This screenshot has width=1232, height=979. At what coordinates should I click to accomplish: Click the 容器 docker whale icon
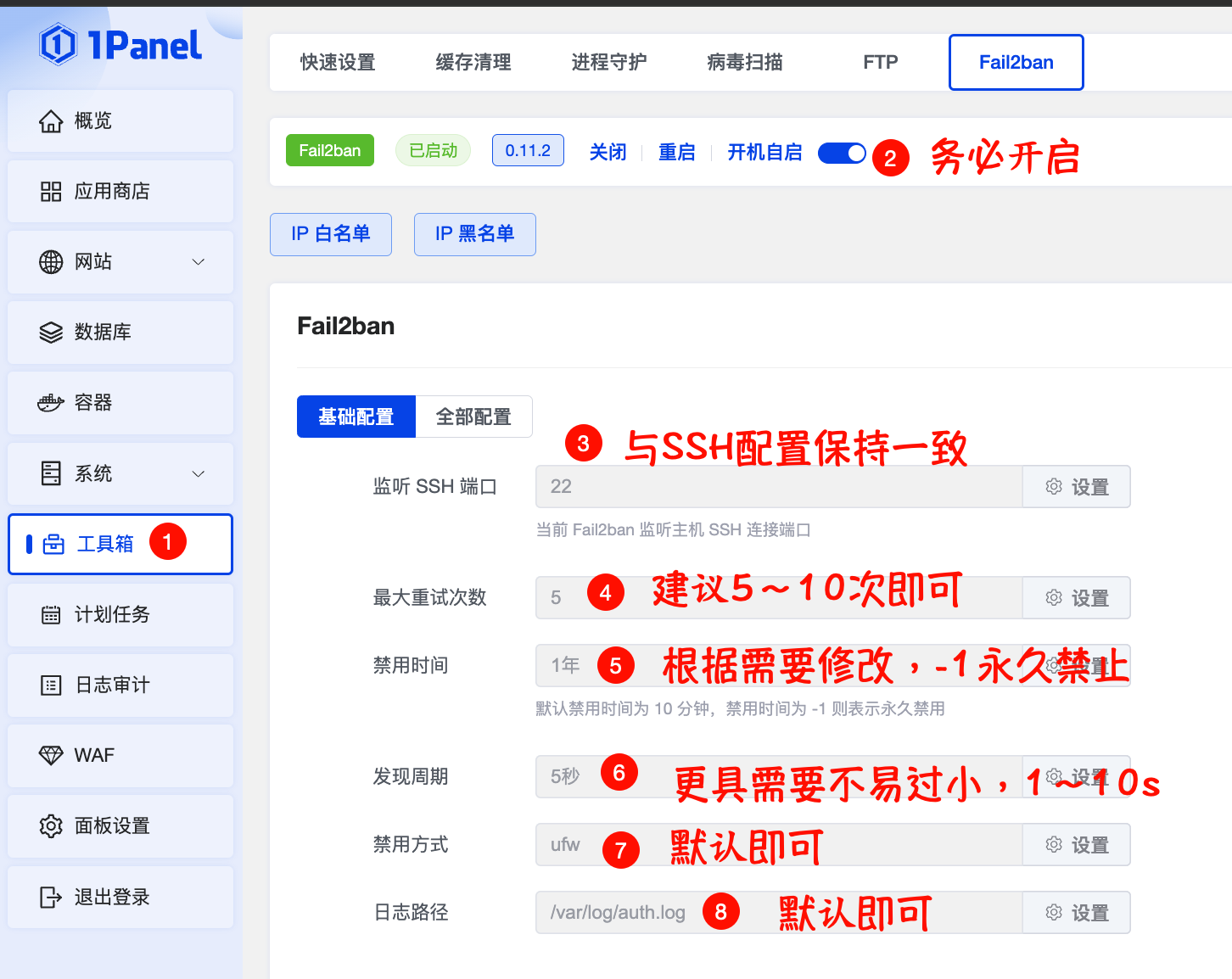(x=51, y=403)
